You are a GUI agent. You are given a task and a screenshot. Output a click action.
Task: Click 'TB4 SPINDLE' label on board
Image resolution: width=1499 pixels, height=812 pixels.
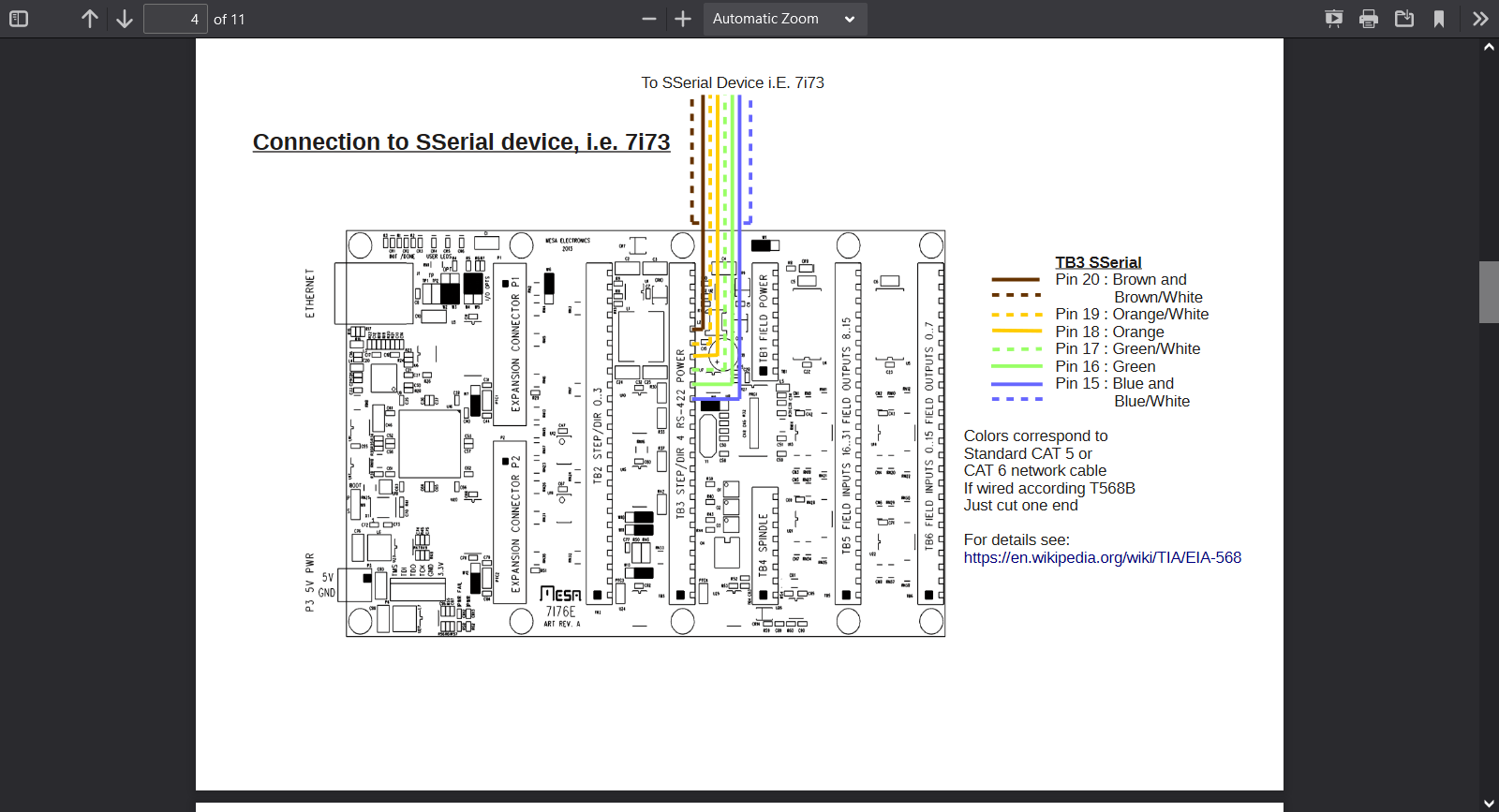[x=763, y=544]
